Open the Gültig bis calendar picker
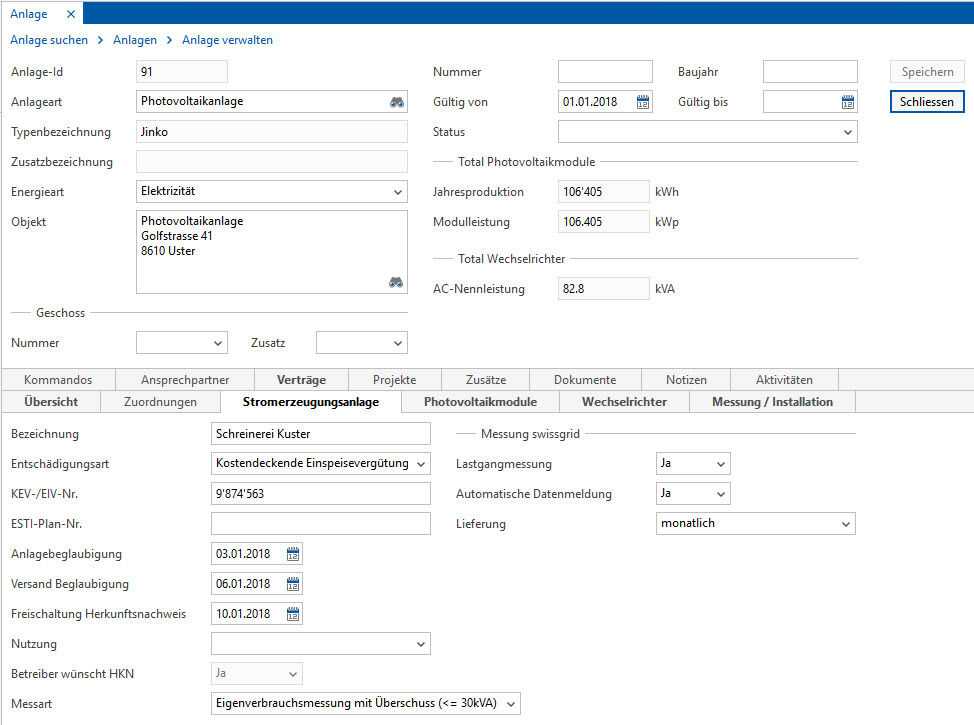The width and height of the screenshot is (974, 725). click(848, 102)
